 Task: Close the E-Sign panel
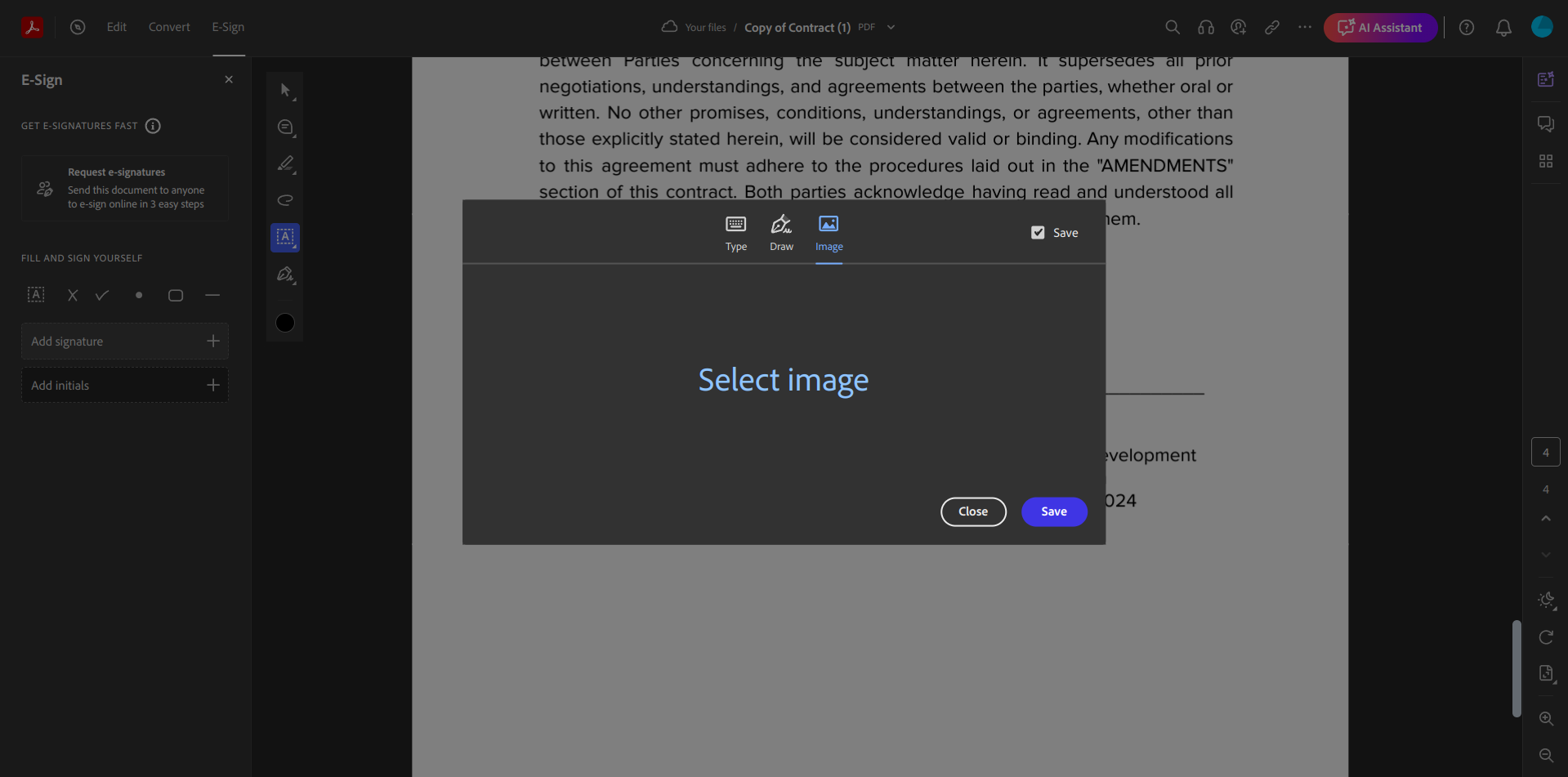229,79
